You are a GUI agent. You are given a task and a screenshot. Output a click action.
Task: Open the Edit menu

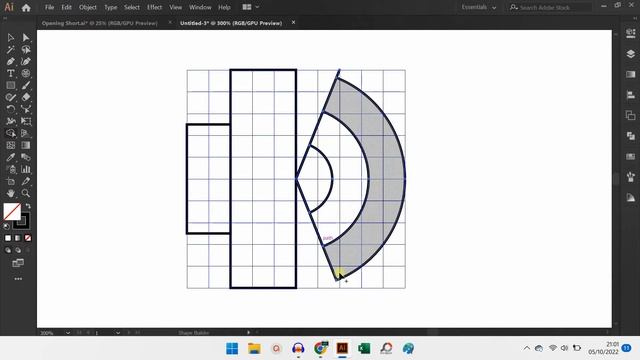(x=67, y=7)
